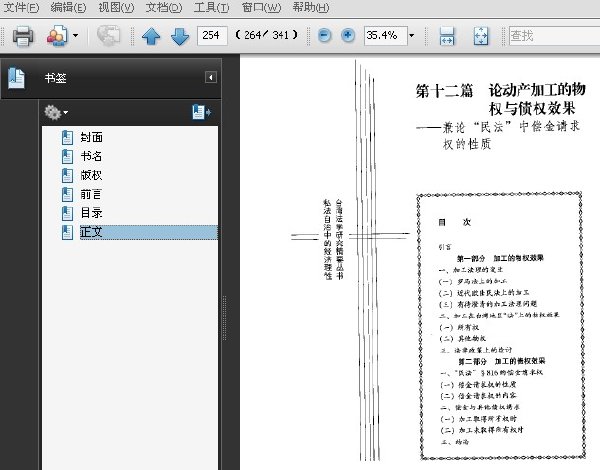Go to next page with down arrow
Image resolution: width=600 pixels, height=470 pixels.
[180, 36]
